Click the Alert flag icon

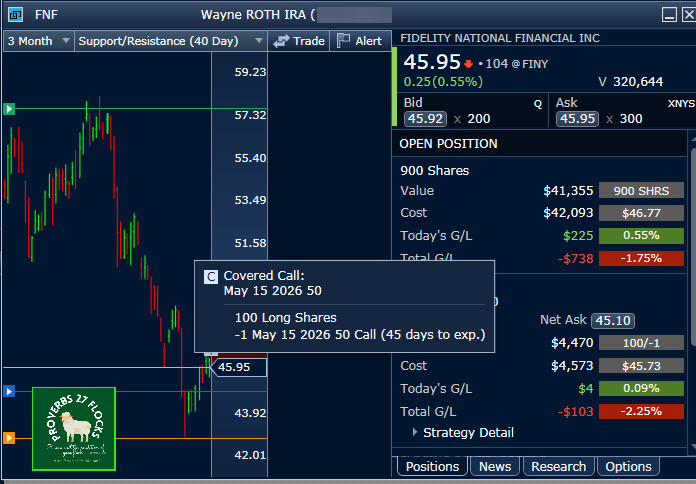[x=344, y=41]
